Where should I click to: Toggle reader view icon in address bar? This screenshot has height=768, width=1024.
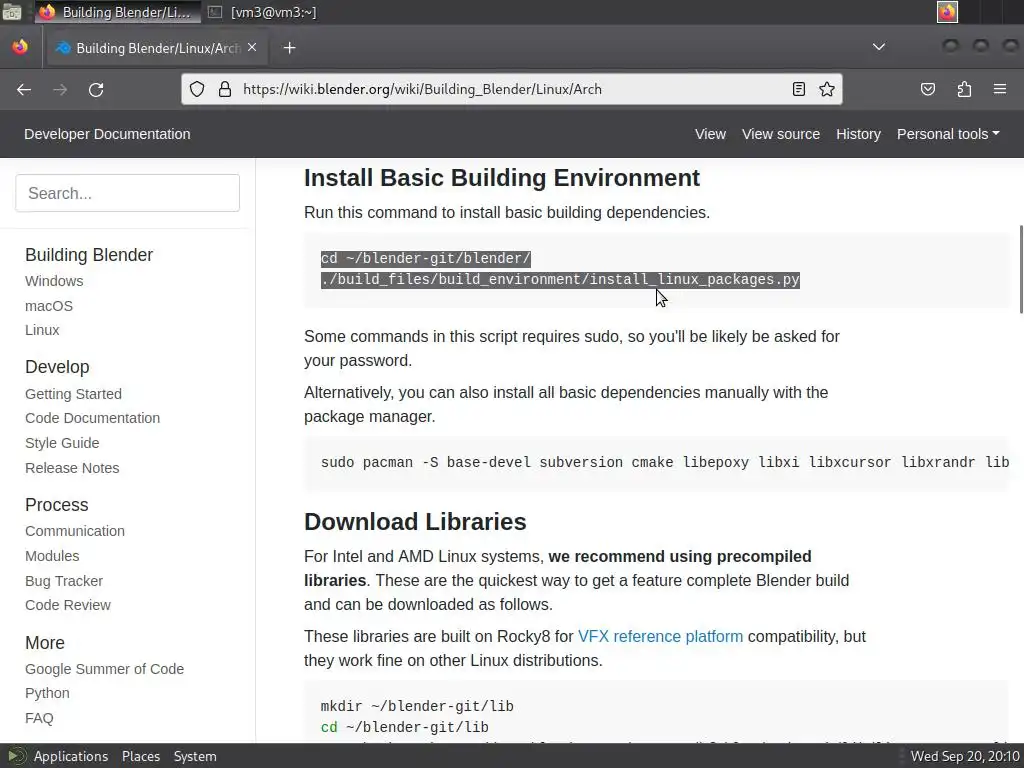[798, 89]
